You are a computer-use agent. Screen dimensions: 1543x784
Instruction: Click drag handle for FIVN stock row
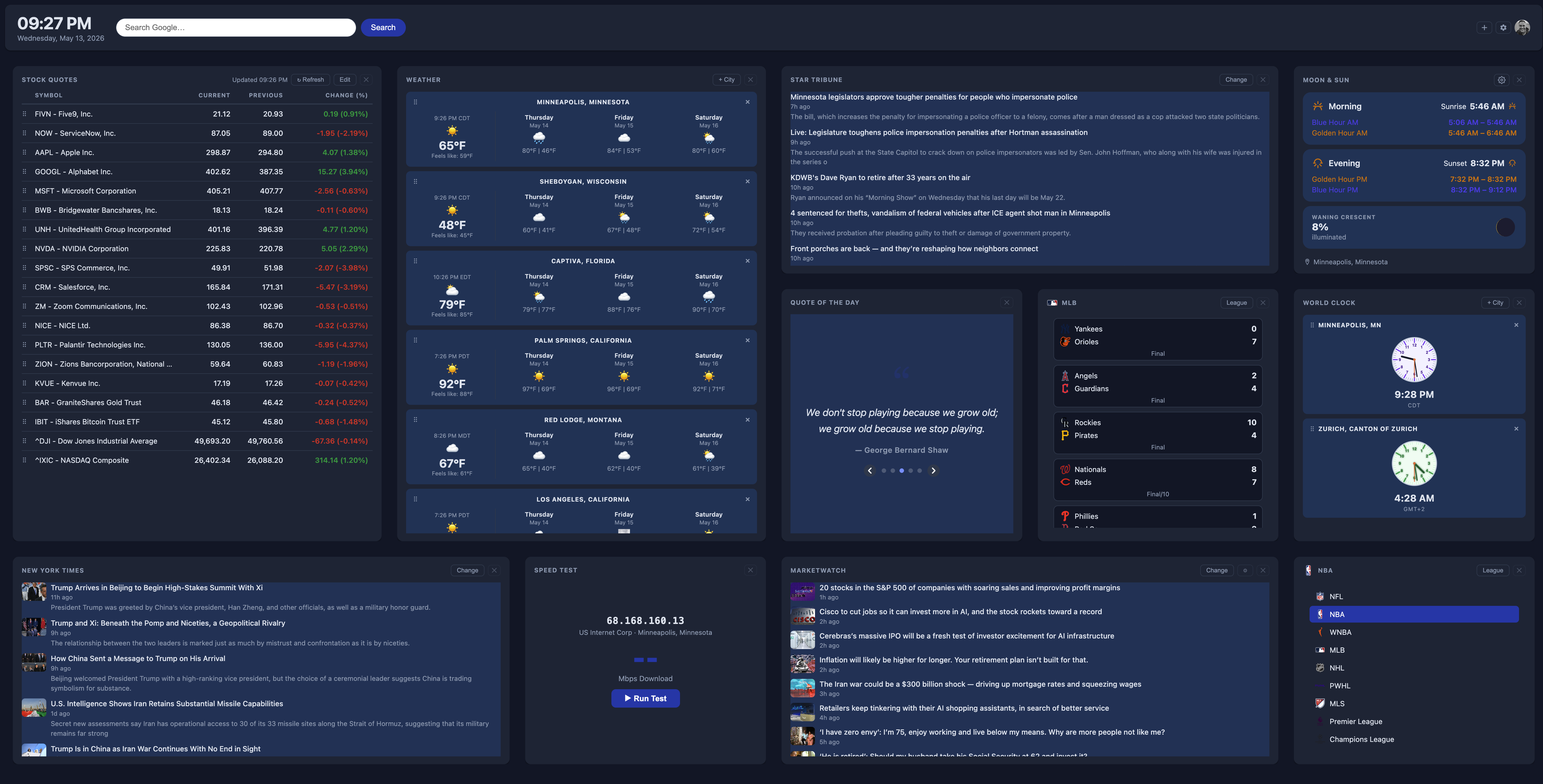(25, 114)
